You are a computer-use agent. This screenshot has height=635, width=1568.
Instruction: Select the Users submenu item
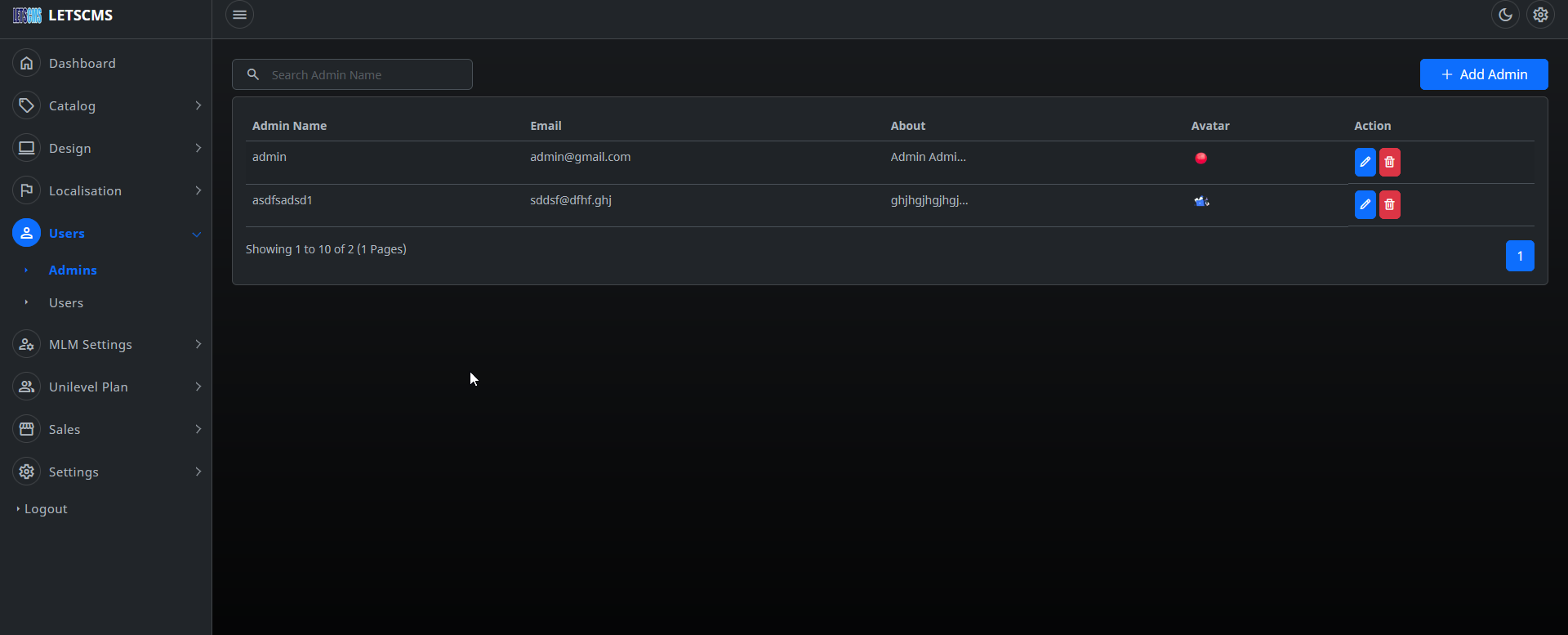[x=66, y=302]
